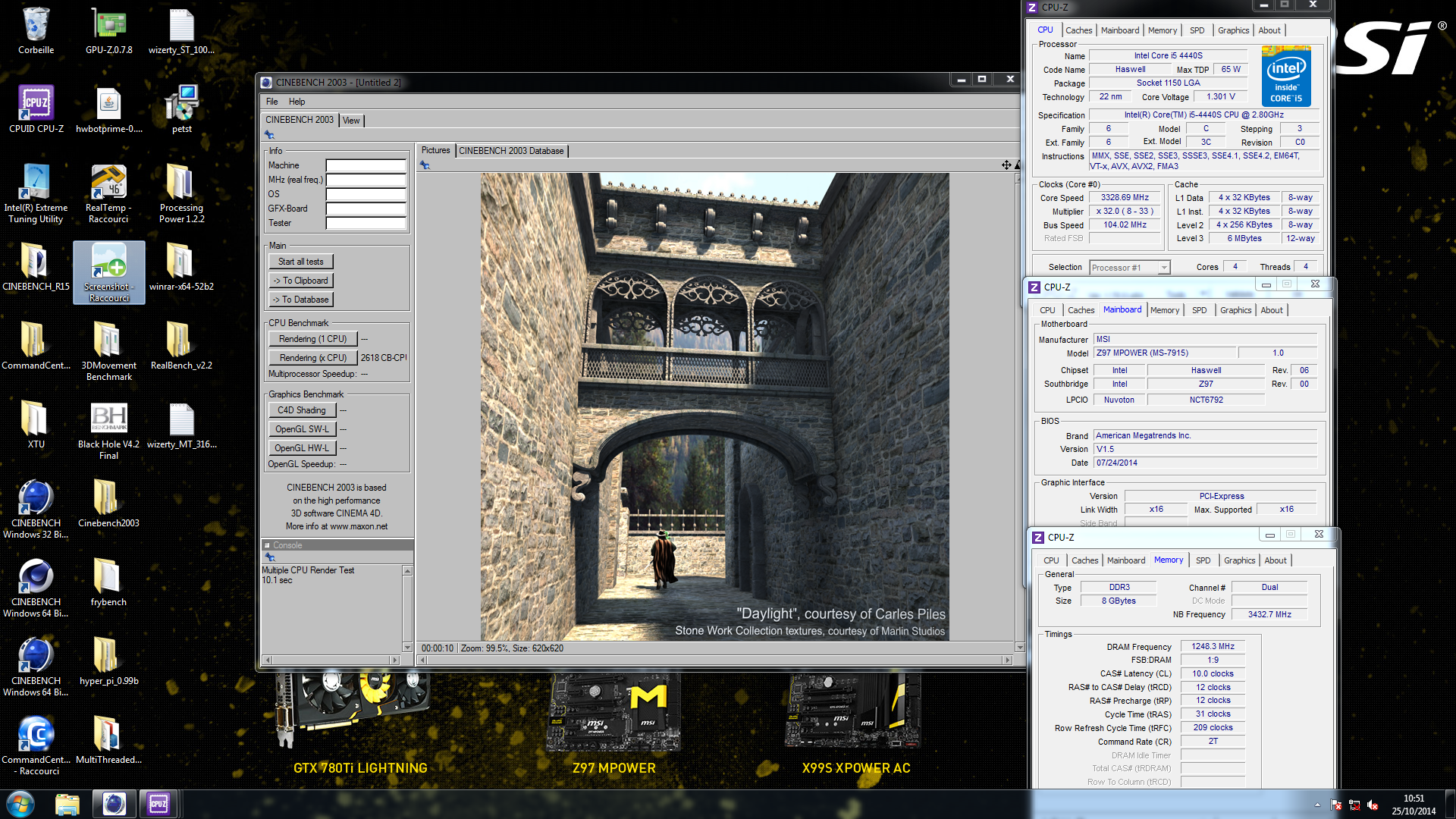Click To Database button
Image resolution: width=1456 pixels, height=819 pixels.
point(300,300)
